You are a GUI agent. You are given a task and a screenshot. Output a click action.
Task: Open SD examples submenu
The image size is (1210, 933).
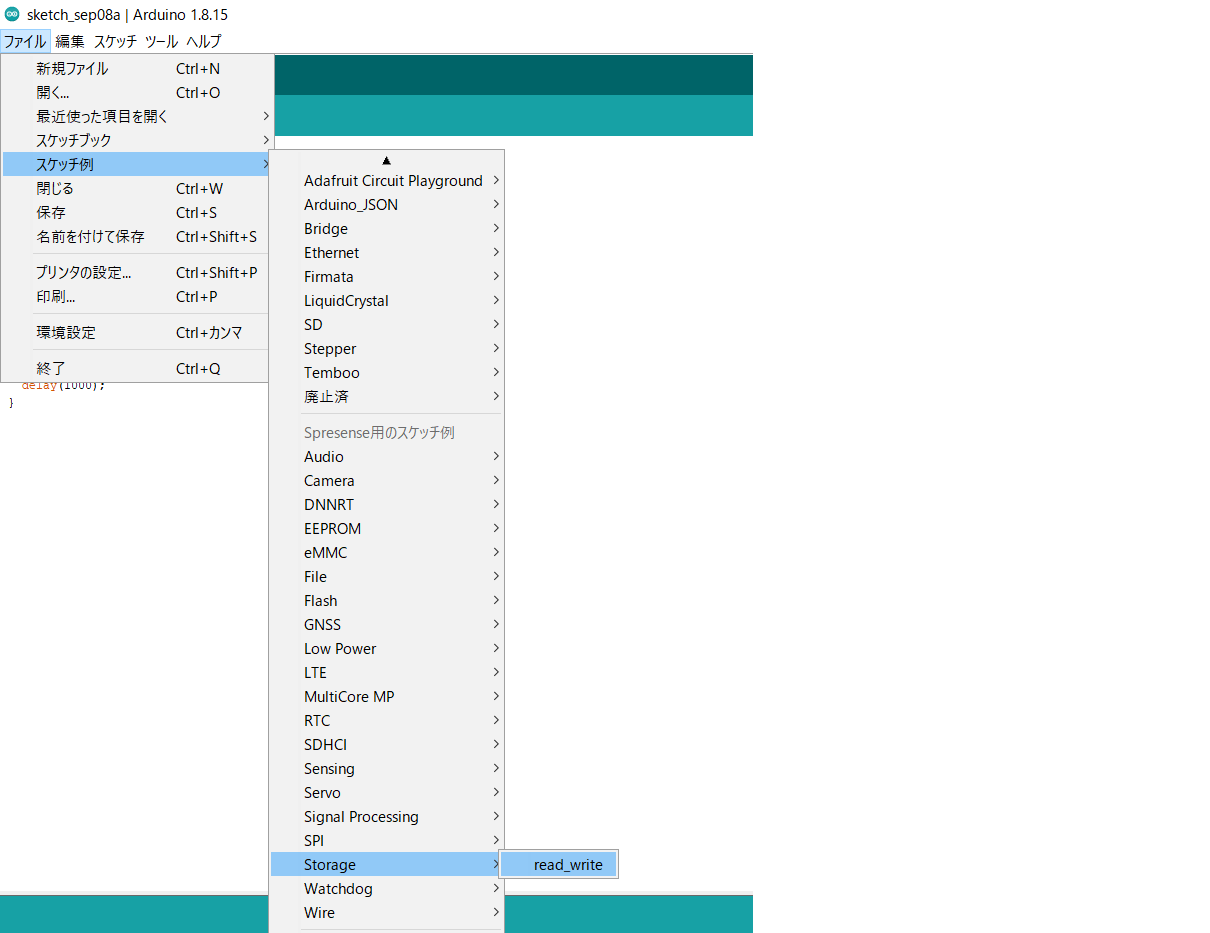[x=386, y=325]
